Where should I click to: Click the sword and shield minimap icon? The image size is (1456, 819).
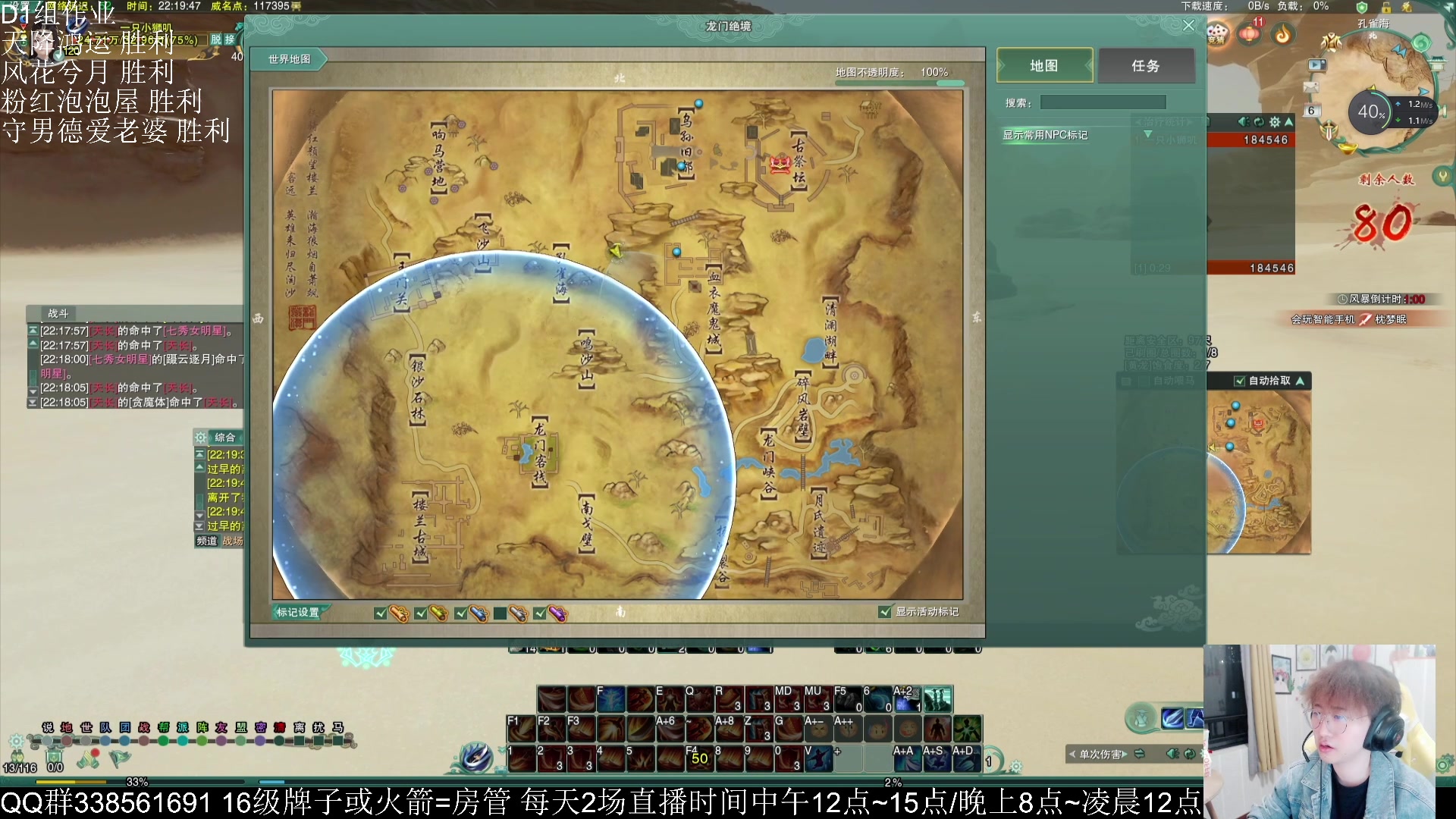point(1329,130)
